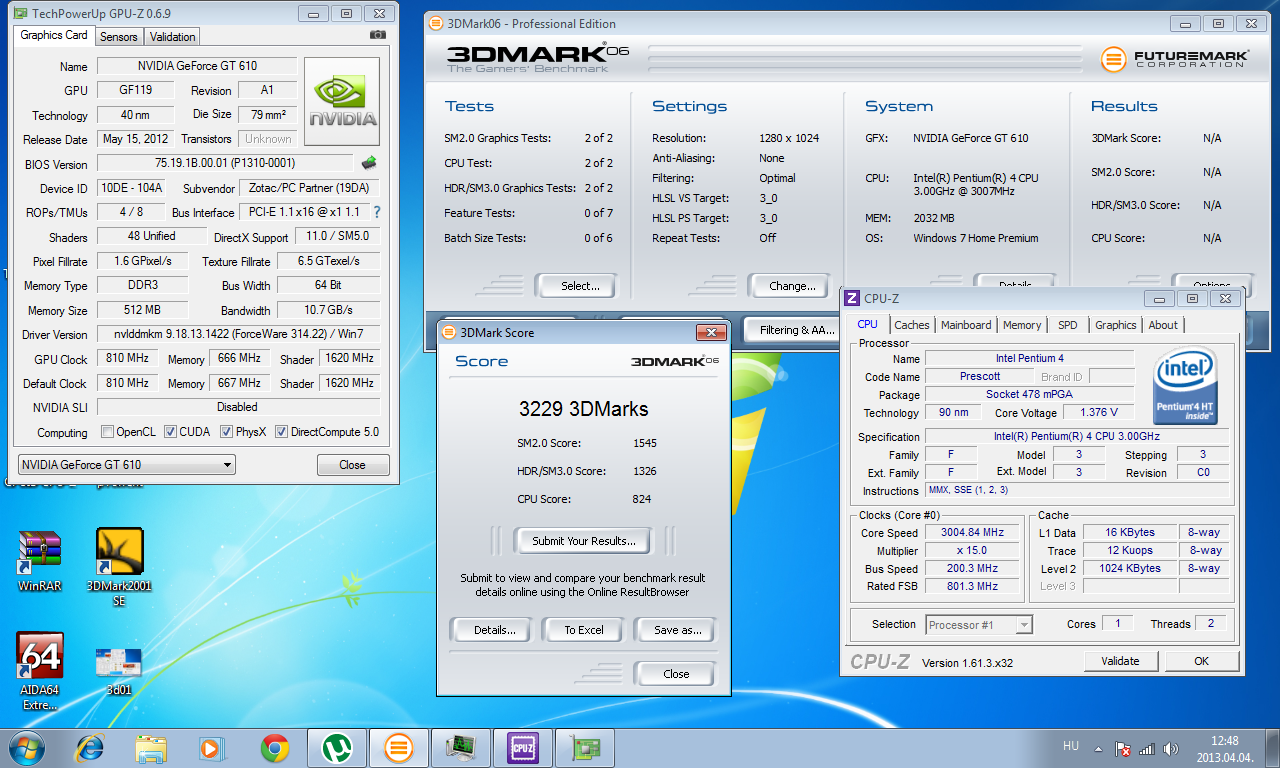Screen dimensions: 1280x768
Task: Open the CPU-Z taskbar icon
Action: [x=522, y=747]
